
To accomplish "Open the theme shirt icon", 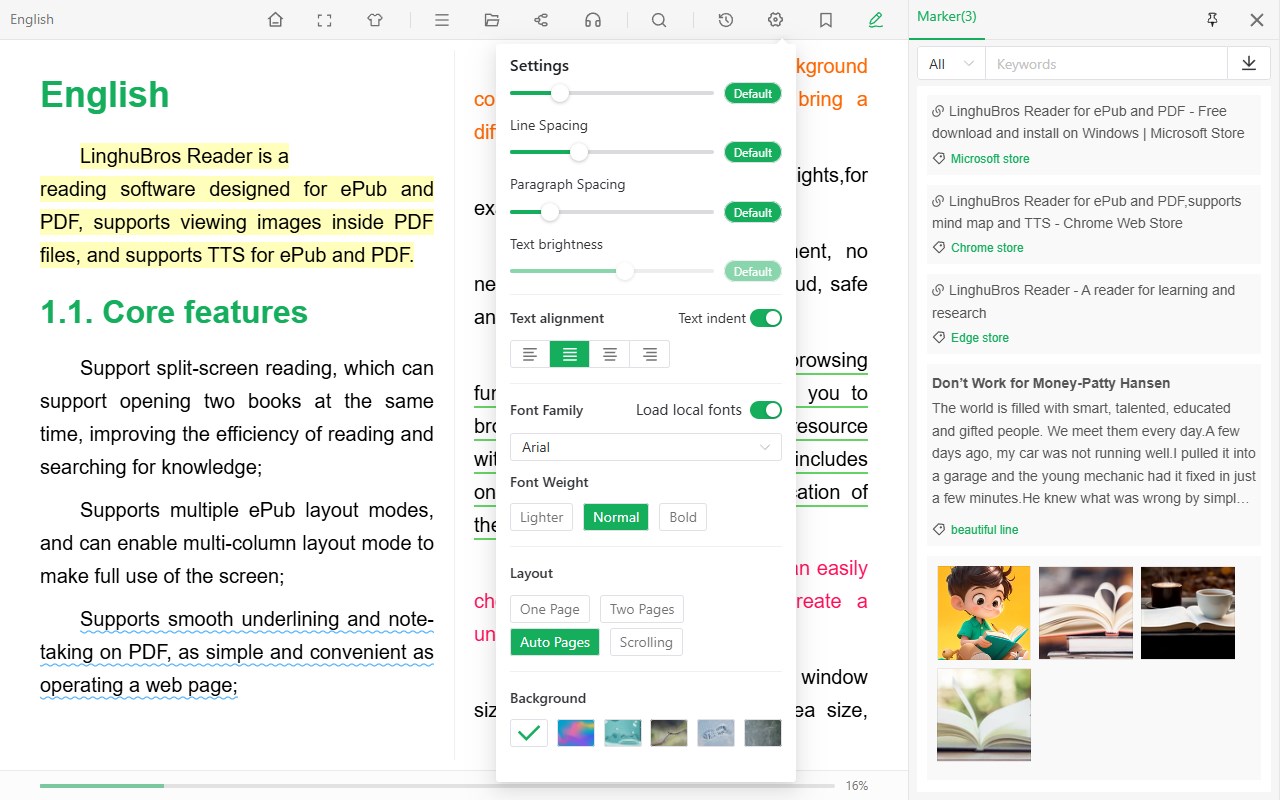I will [x=375, y=20].
